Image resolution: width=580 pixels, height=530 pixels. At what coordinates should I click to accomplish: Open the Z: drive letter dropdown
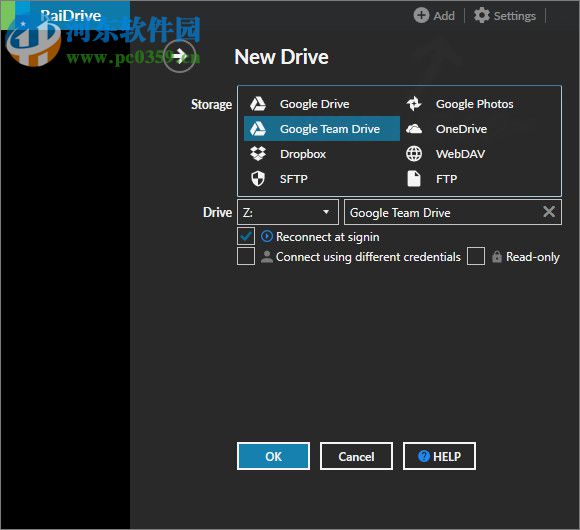pyautogui.click(x=288, y=212)
